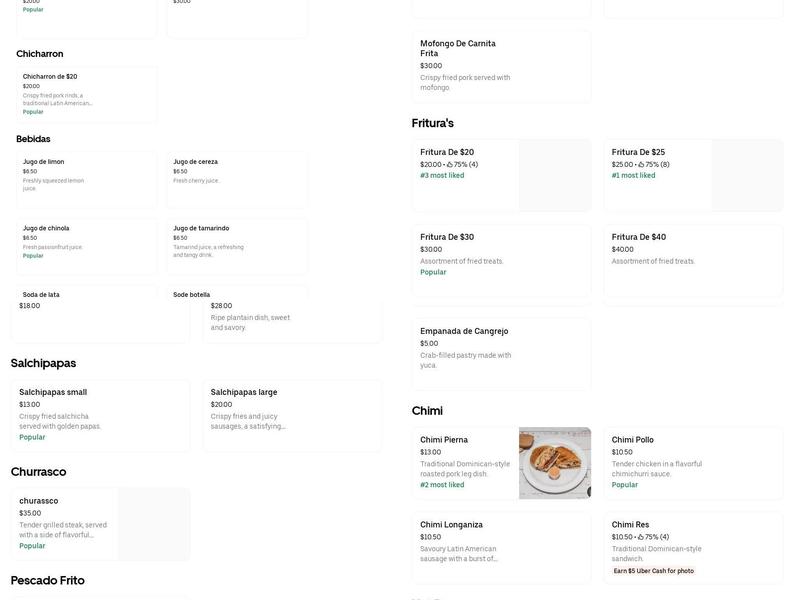
Task: Click the '#1 most liked' label on Fritura De $25
Action: (634, 173)
